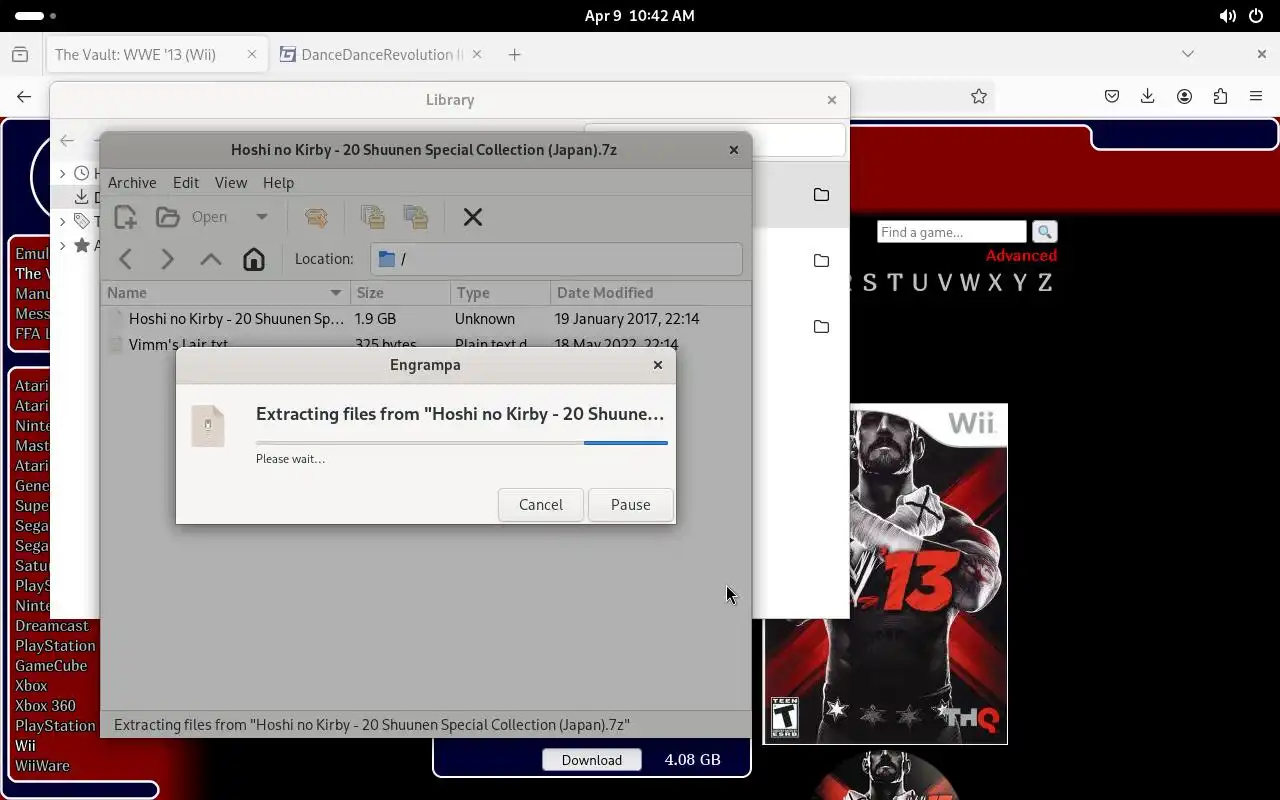Click the Find a game search field
1280x800 pixels.
(952, 232)
